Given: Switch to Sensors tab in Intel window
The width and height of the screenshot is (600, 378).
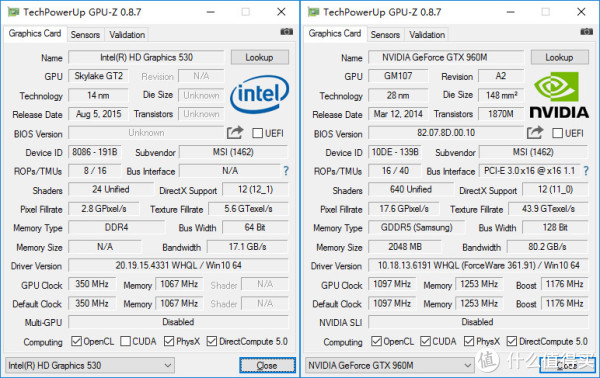Looking at the screenshot, I should click(85, 34).
